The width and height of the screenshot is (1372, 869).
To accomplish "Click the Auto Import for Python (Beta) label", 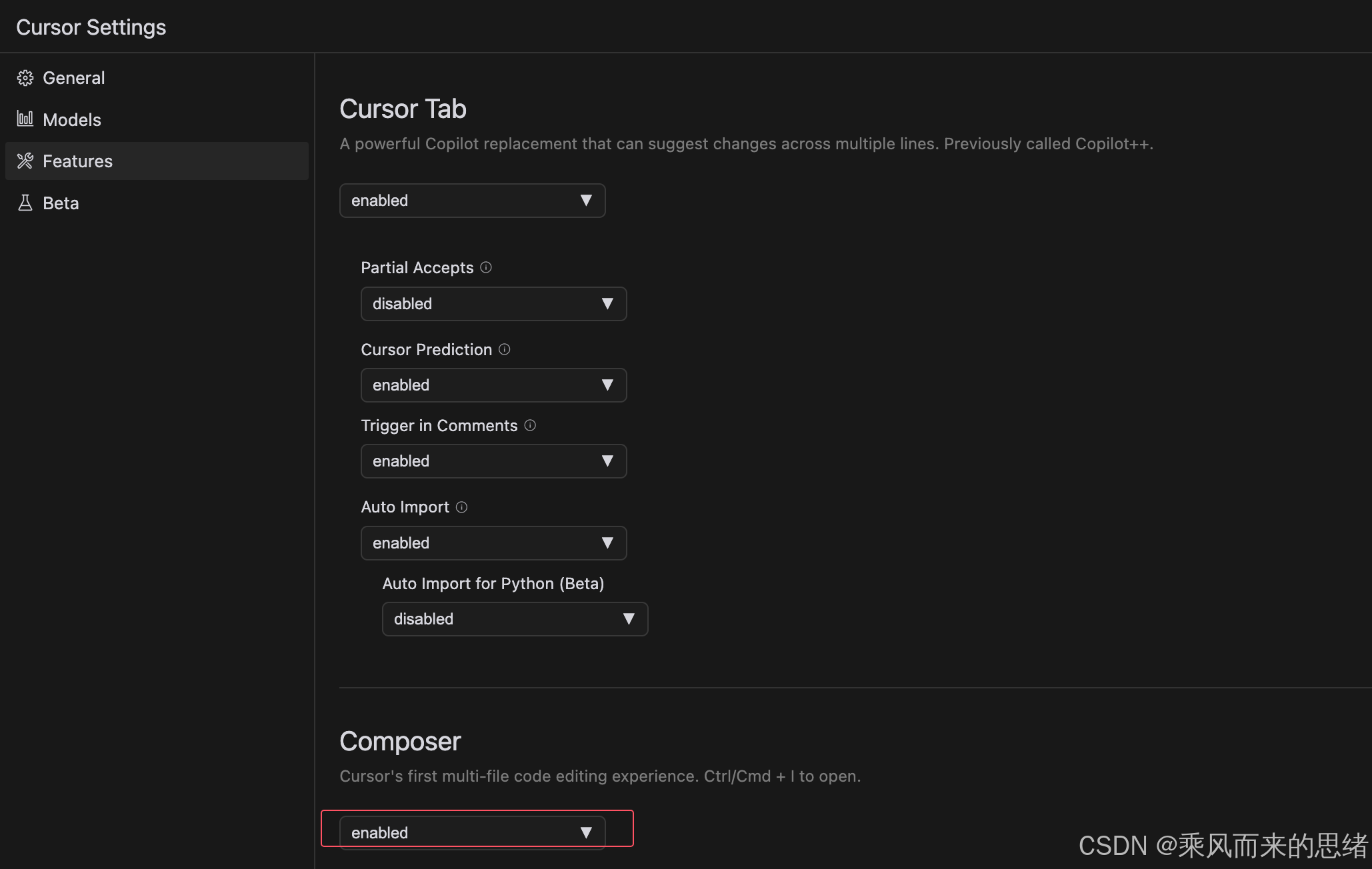I will tap(493, 583).
